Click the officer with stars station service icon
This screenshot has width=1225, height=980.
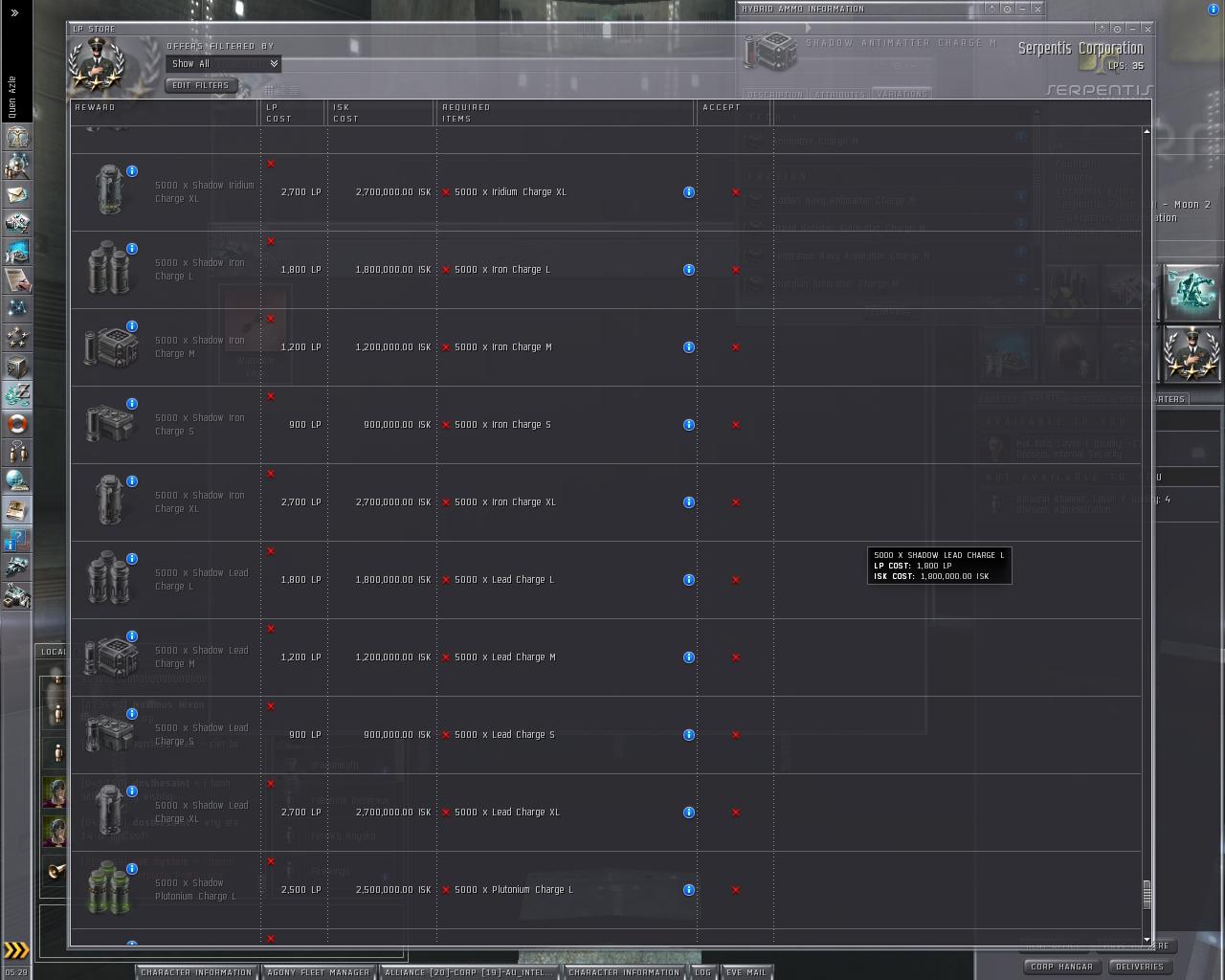click(1192, 353)
